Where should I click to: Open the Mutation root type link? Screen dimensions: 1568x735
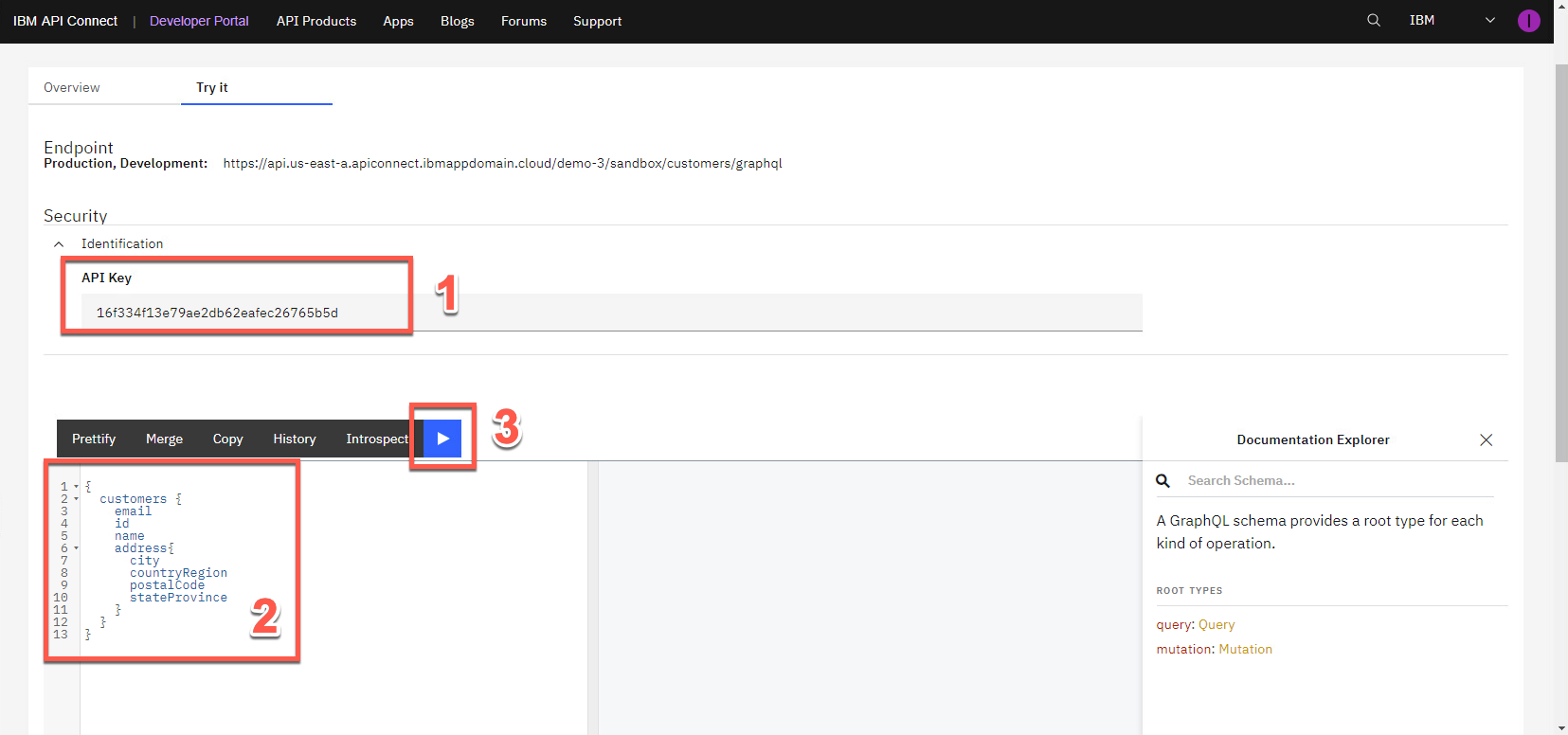(1245, 650)
